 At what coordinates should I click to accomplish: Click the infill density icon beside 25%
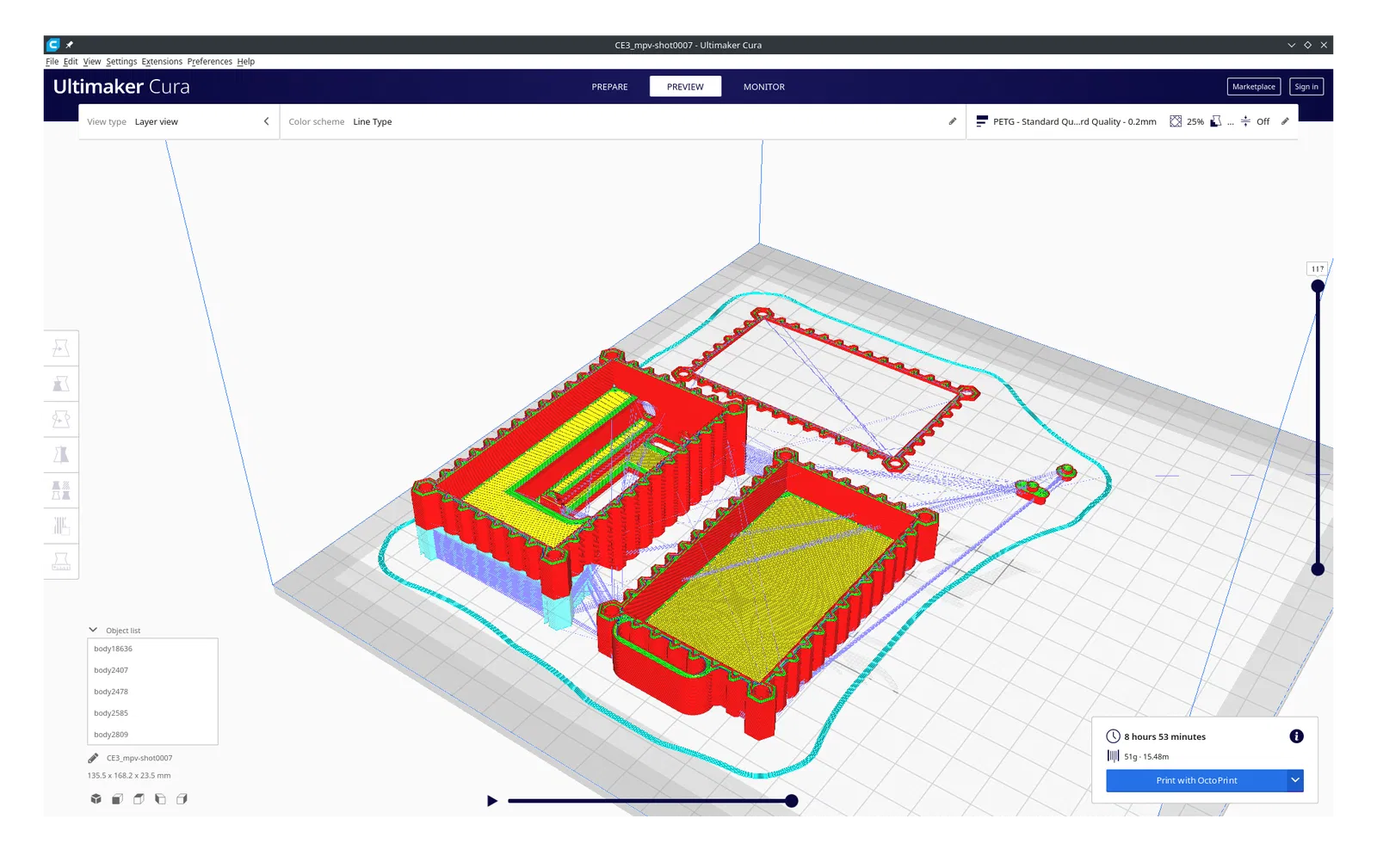tap(1176, 121)
